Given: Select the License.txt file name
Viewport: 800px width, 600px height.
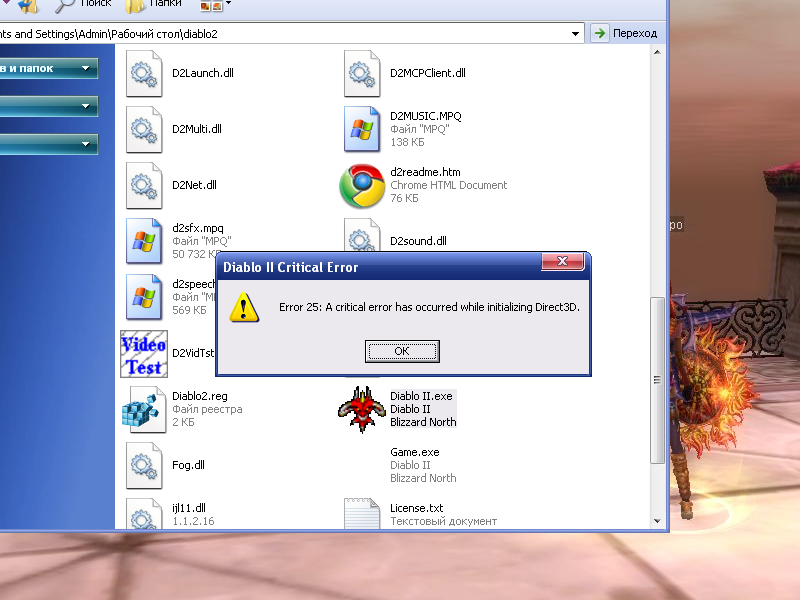Looking at the screenshot, I should pyautogui.click(x=416, y=508).
